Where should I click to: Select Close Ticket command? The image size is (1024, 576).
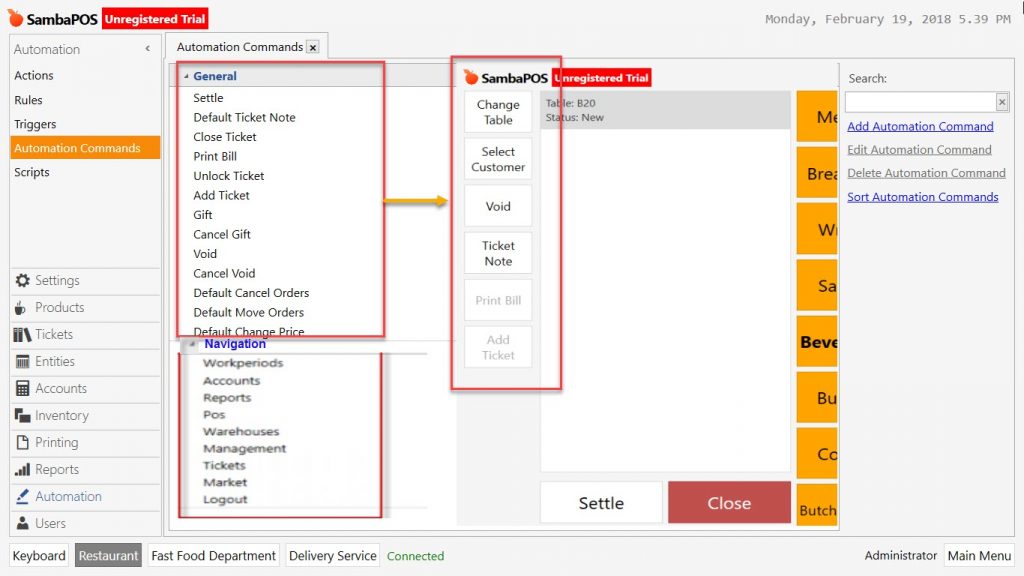(225, 137)
